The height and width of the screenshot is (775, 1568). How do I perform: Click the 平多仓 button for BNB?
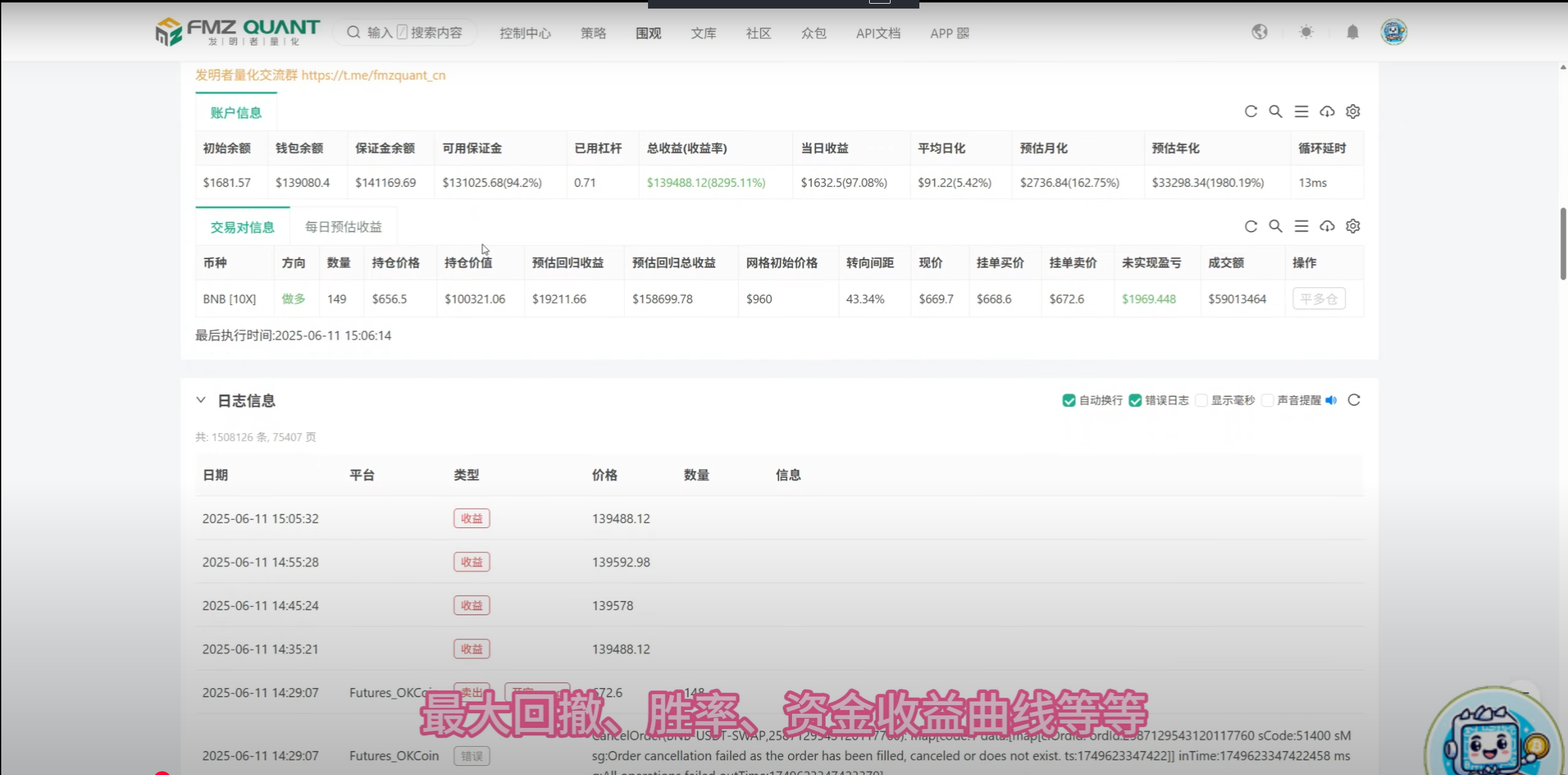tap(1319, 299)
